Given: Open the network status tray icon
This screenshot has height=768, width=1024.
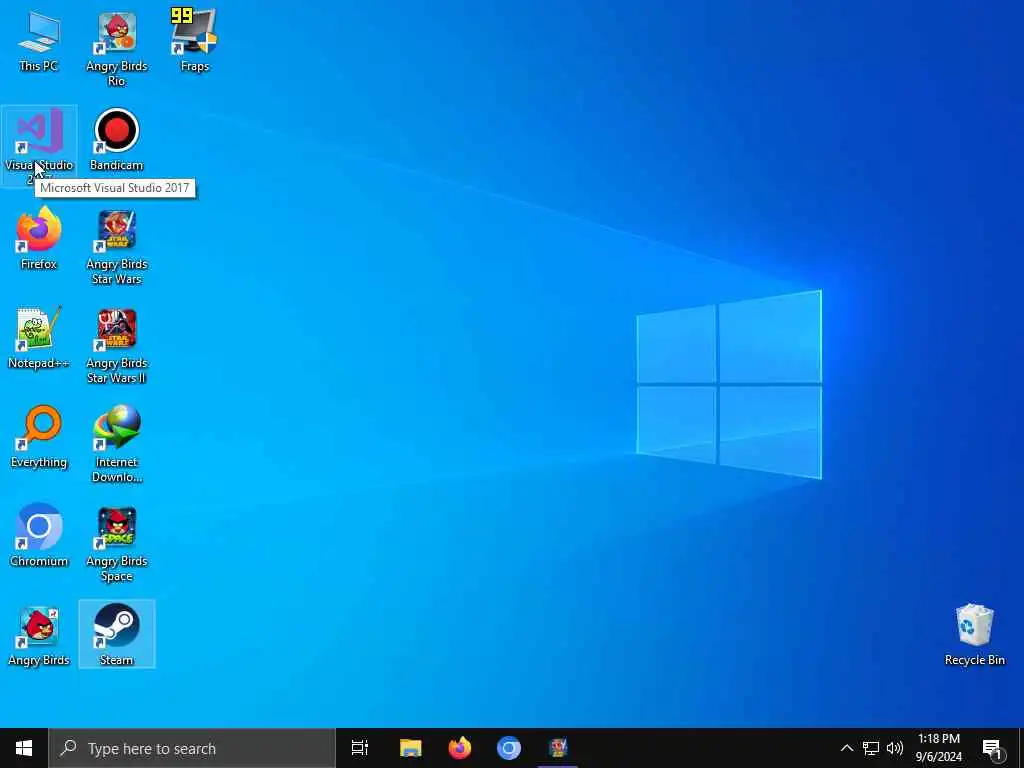Looking at the screenshot, I should point(871,748).
